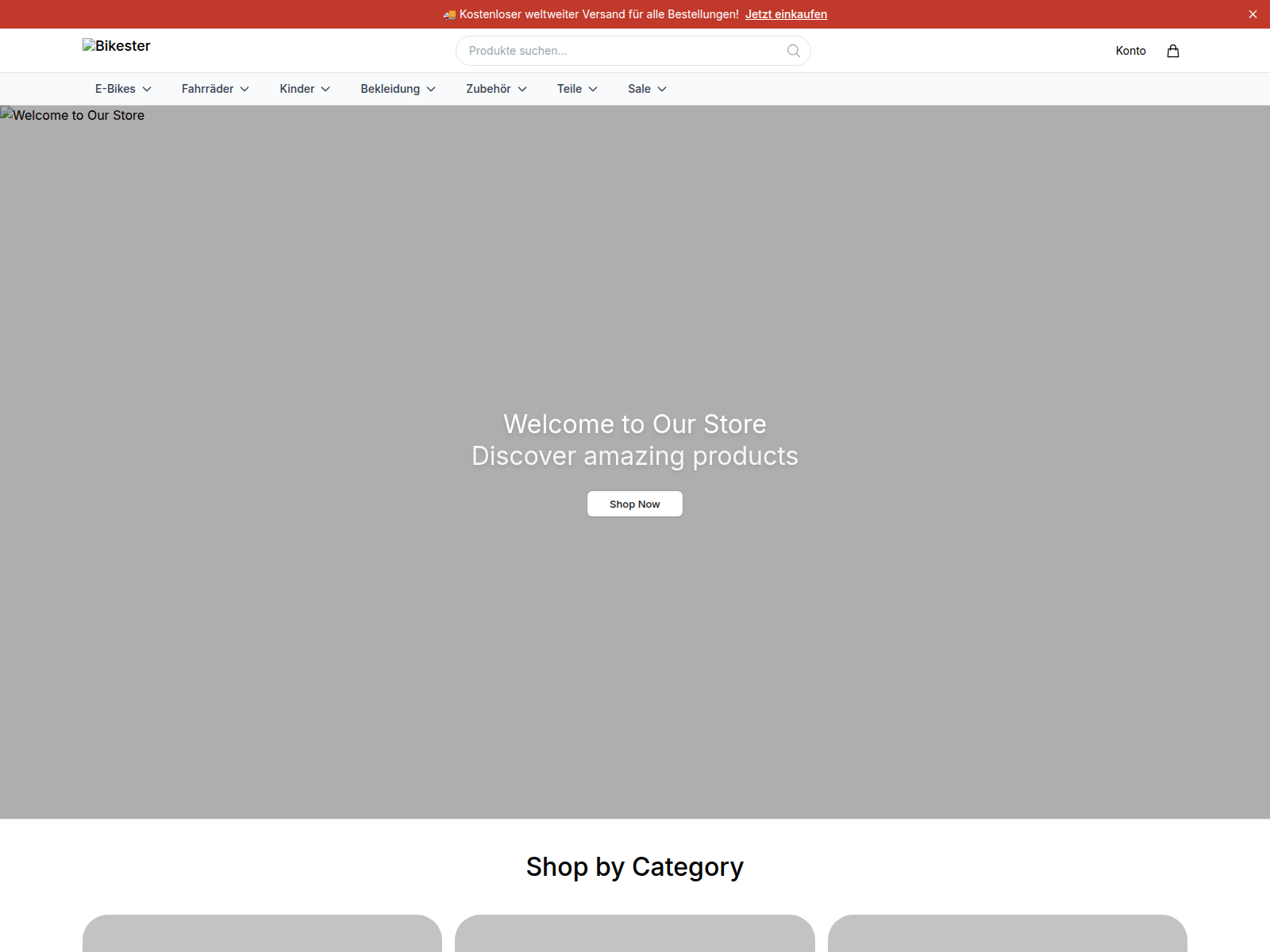Image resolution: width=1270 pixels, height=952 pixels.
Task: Open the Bekleidung navigation menu
Action: (x=398, y=89)
